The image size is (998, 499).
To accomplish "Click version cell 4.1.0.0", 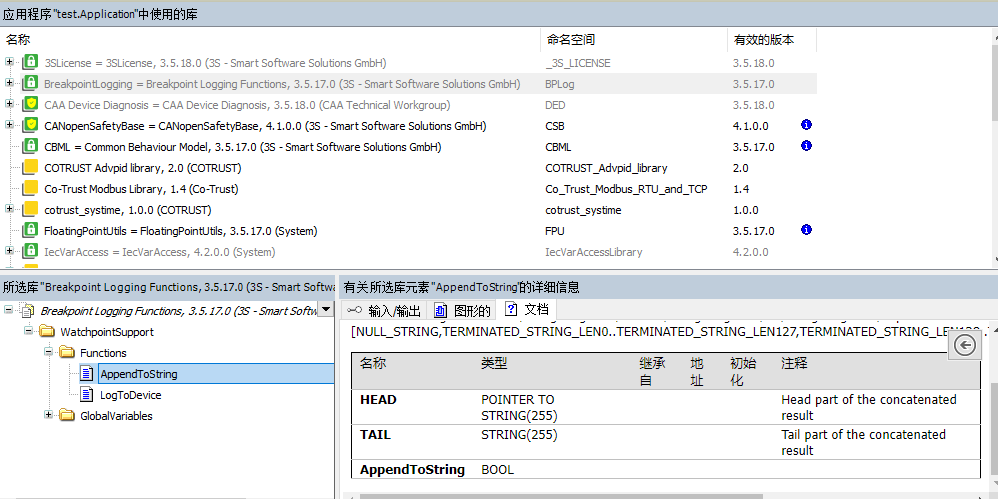I will 750,126.
